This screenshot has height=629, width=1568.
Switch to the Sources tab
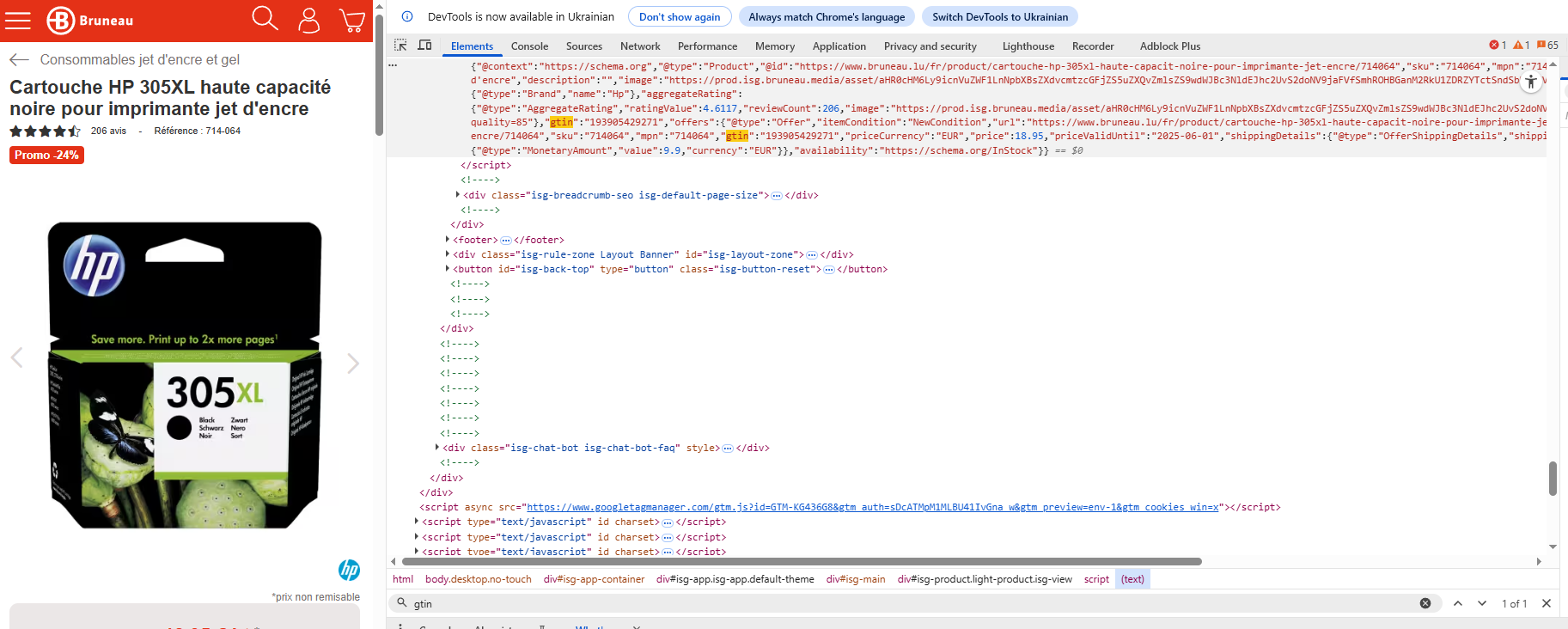[584, 46]
